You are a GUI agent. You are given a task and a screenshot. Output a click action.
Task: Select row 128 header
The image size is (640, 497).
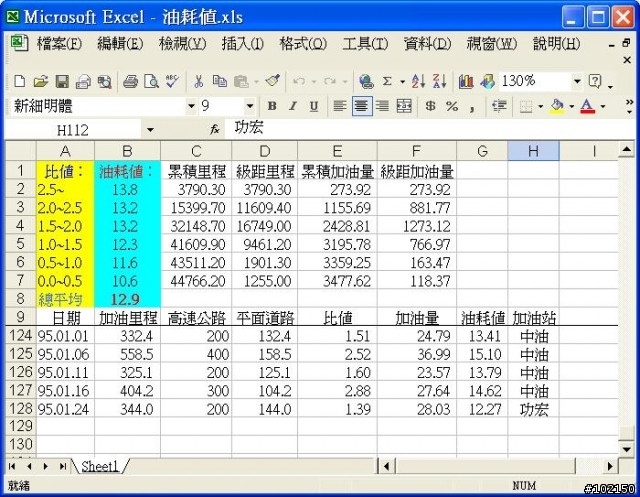pyautogui.click(x=20, y=408)
